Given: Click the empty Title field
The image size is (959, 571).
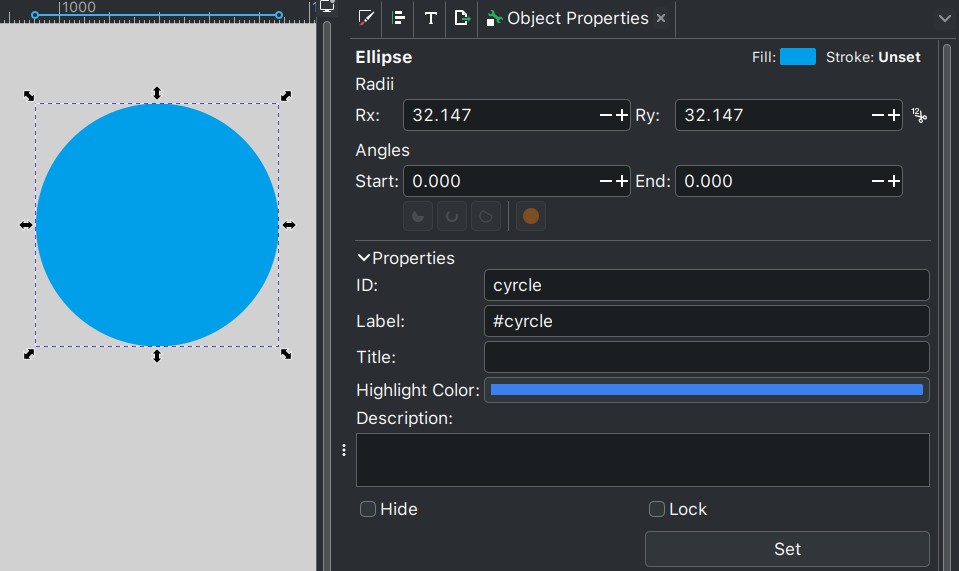Looking at the screenshot, I should 706,357.
